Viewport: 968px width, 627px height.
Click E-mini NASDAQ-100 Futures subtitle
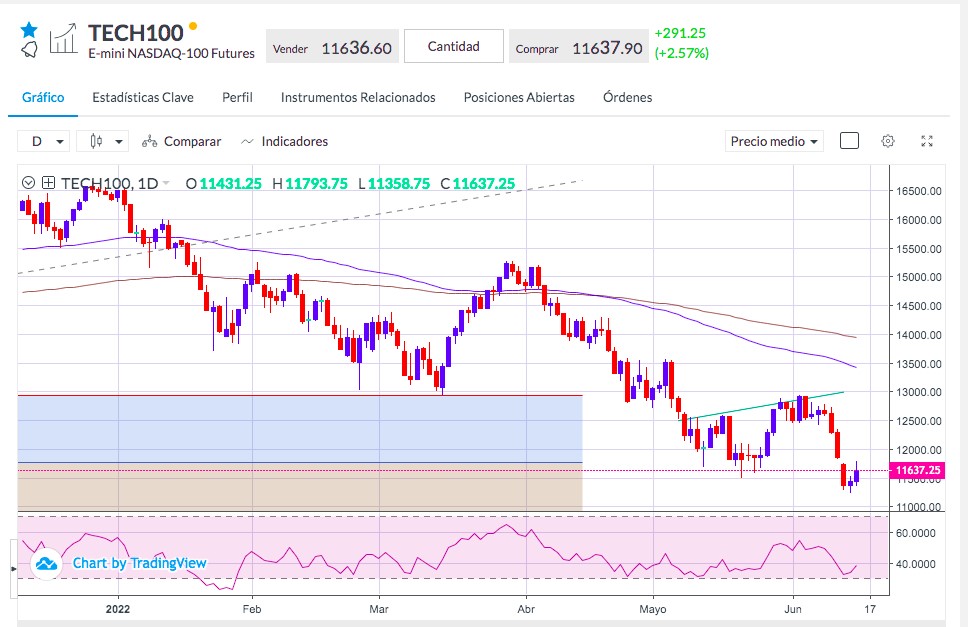pyautogui.click(x=172, y=54)
